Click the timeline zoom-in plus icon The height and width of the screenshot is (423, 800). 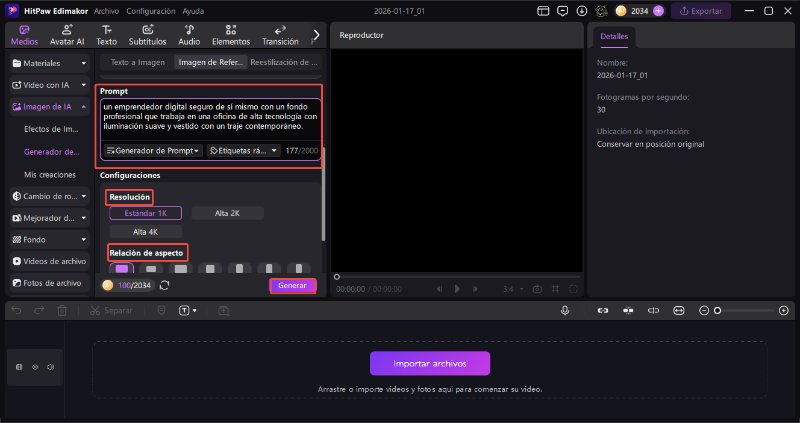pyautogui.click(x=785, y=311)
